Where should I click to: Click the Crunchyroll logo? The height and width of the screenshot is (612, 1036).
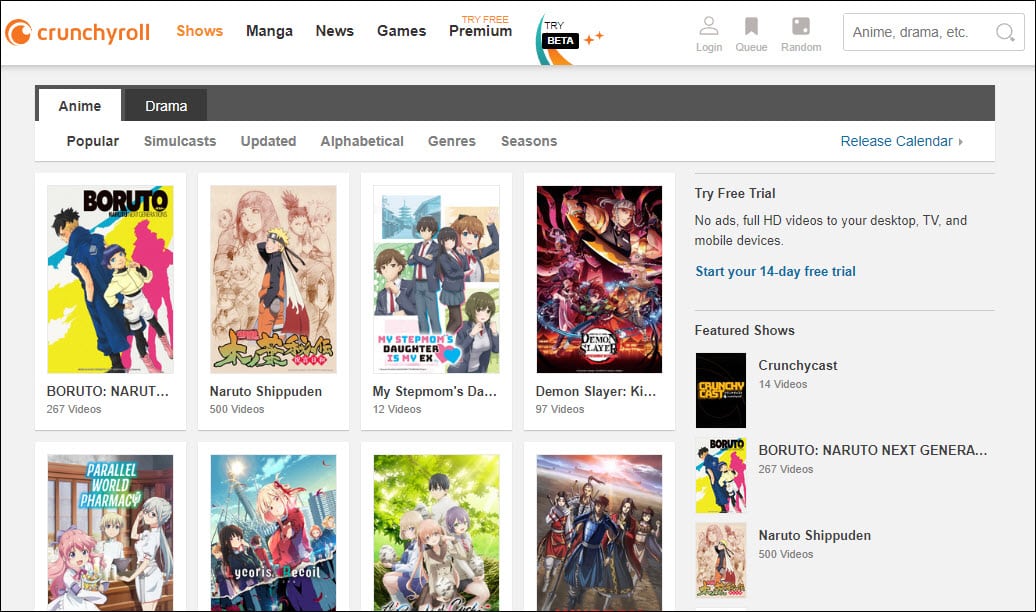[x=77, y=32]
